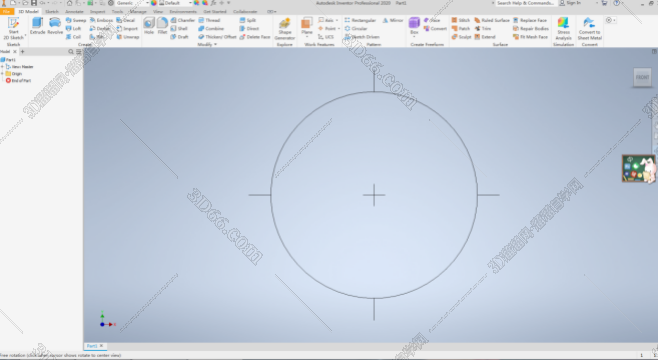This screenshot has height=360, width=658.
Task: Run Stress Analysis
Action: tap(564, 29)
